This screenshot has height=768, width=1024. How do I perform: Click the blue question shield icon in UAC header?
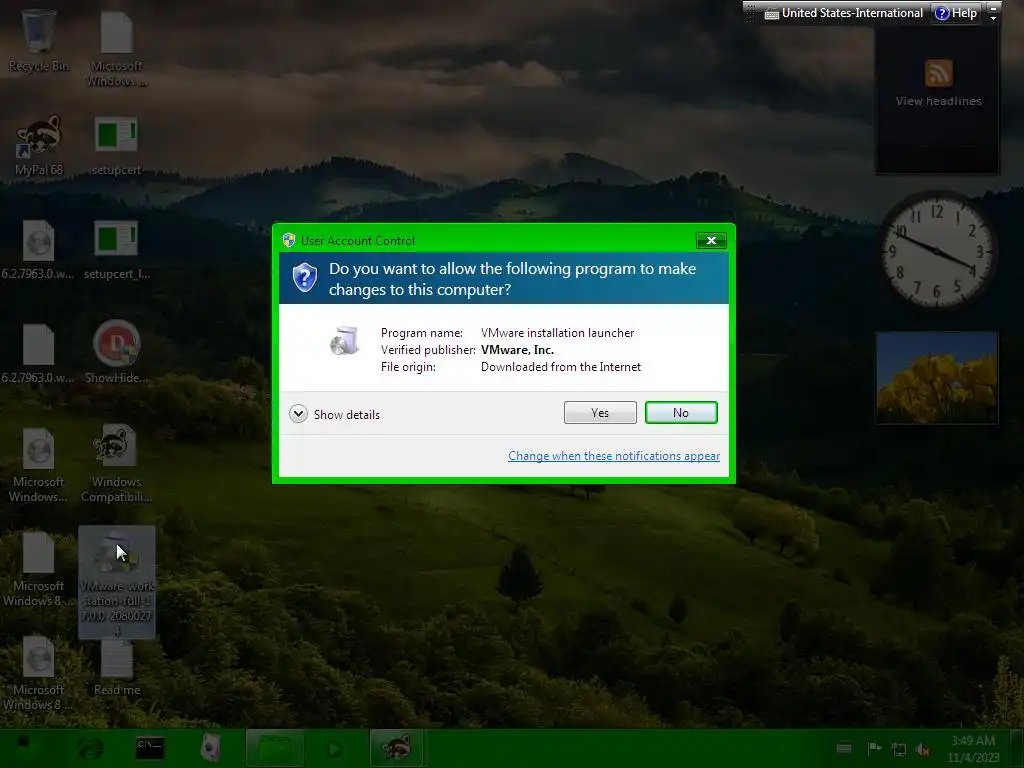[x=304, y=278]
